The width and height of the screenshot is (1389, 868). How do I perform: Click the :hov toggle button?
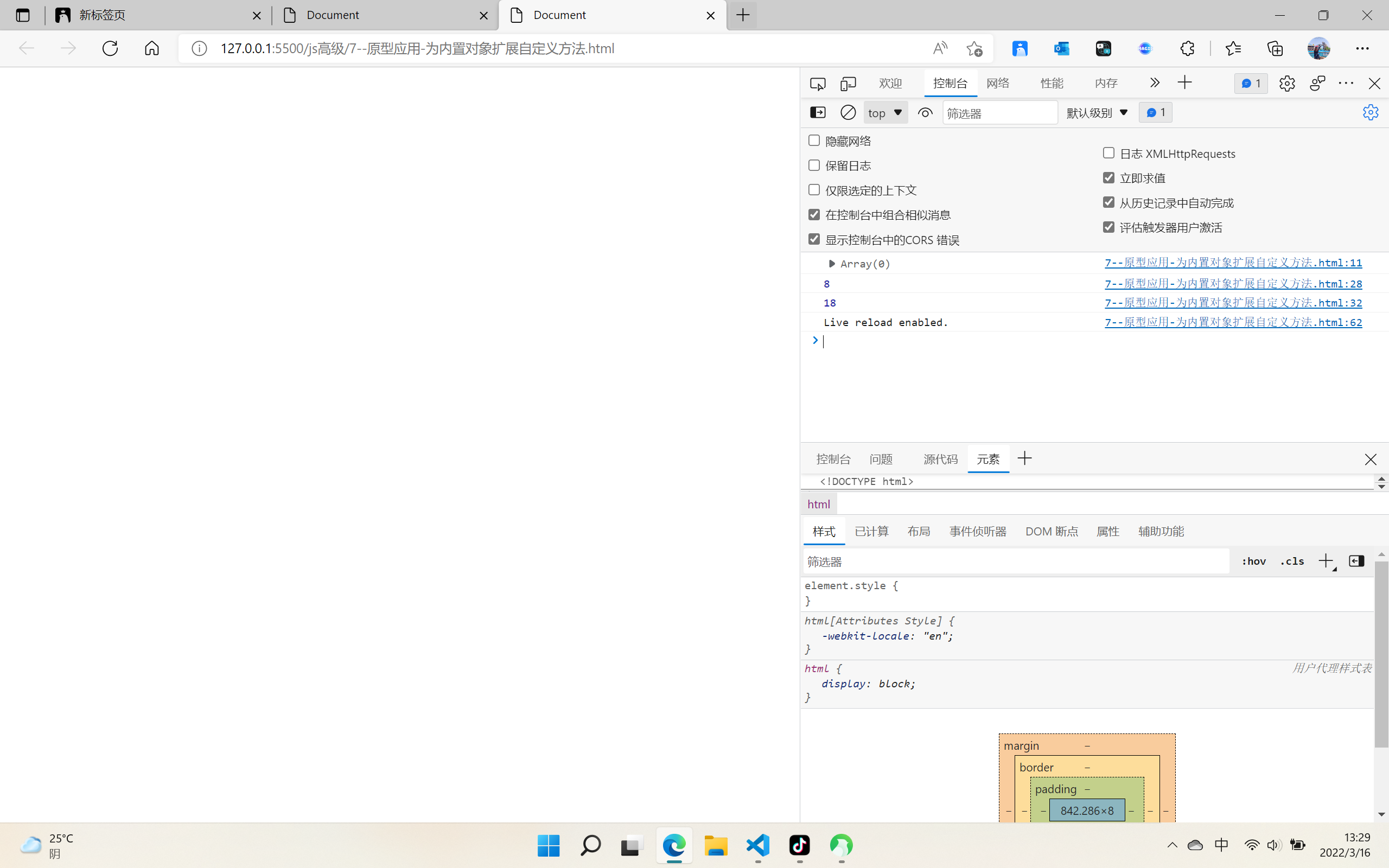click(1253, 561)
